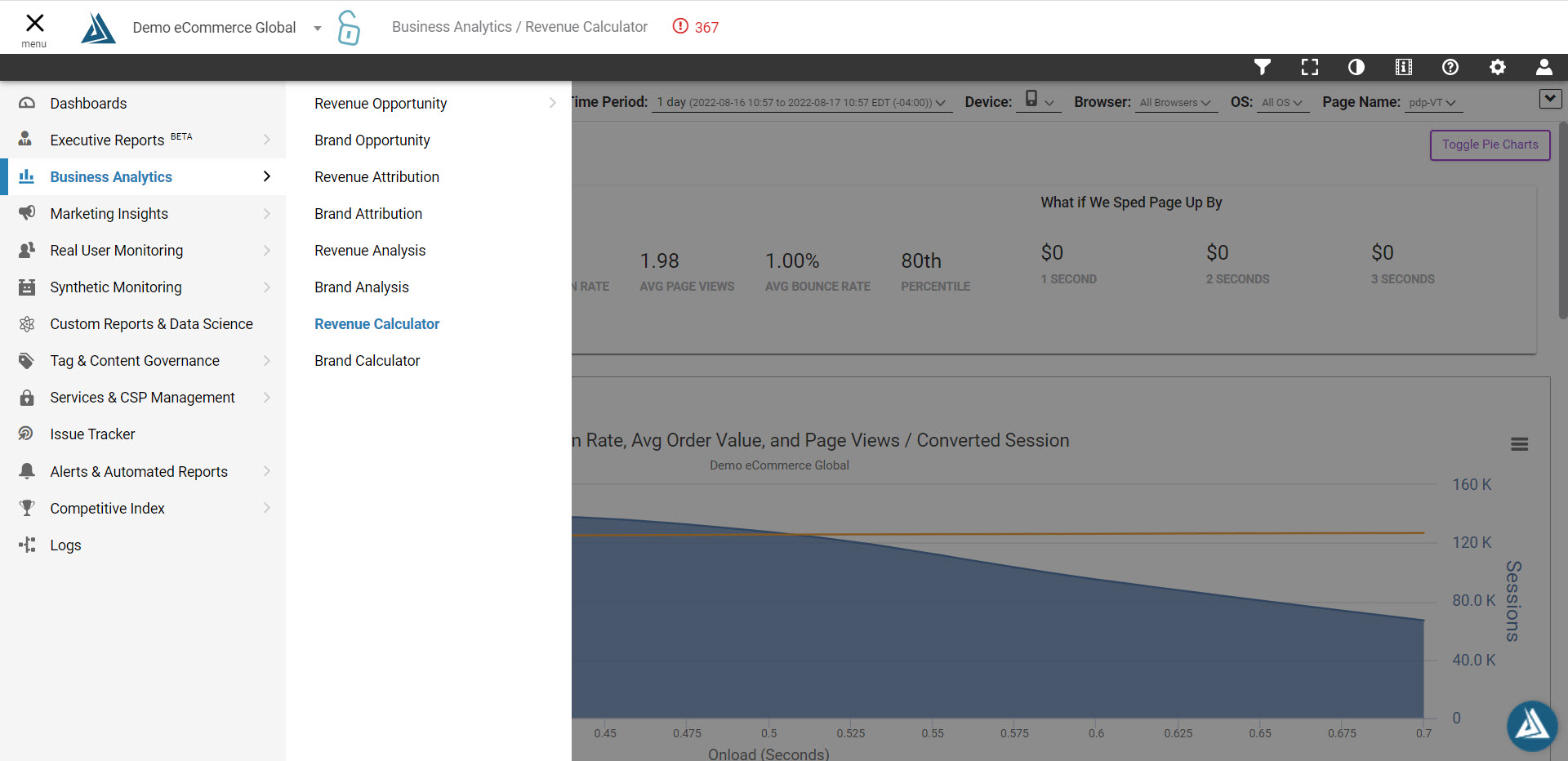Click the filter funnel icon in toolbar

click(x=1263, y=67)
